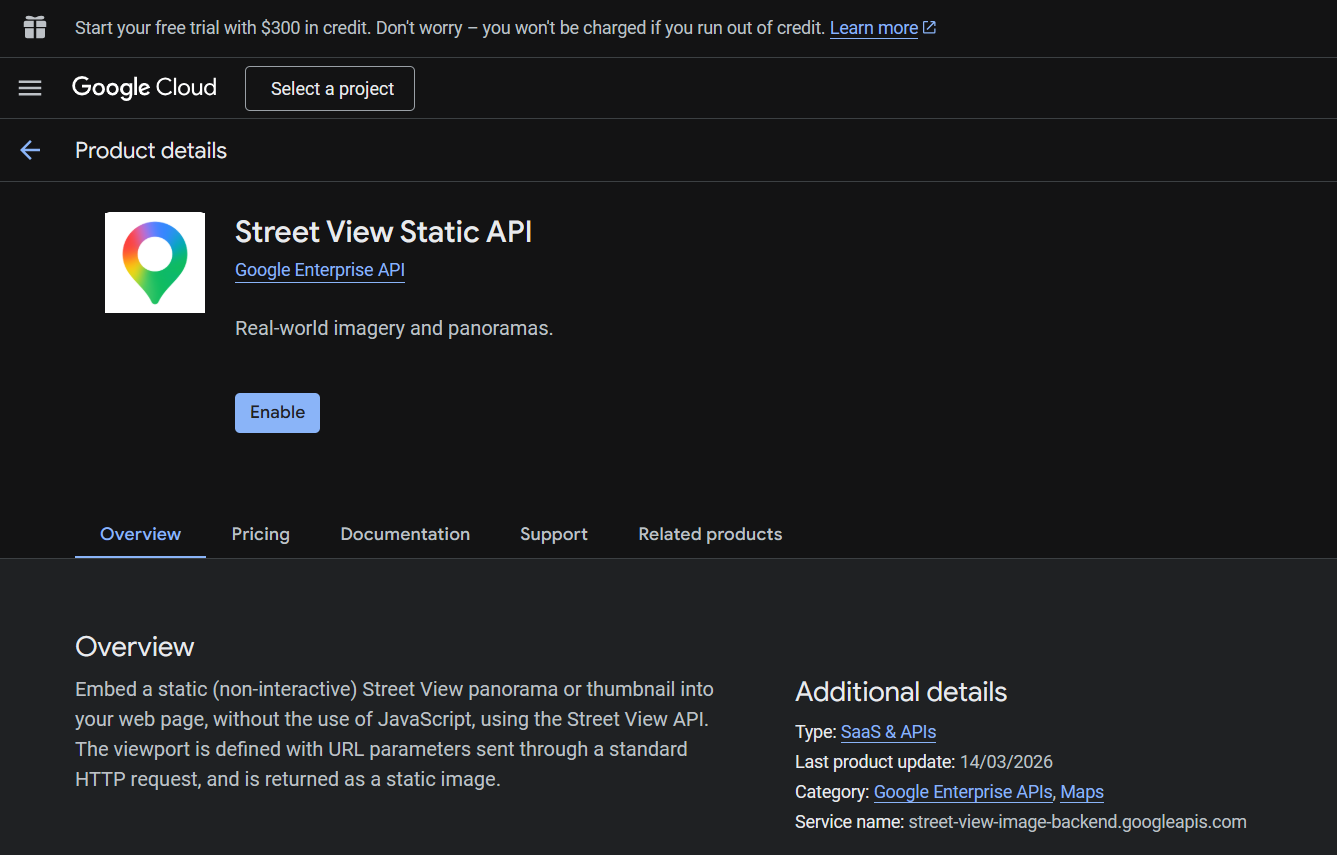1337x855 pixels.
Task: Open the Google Enterprise APIs category link
Action: click(963, 792)
